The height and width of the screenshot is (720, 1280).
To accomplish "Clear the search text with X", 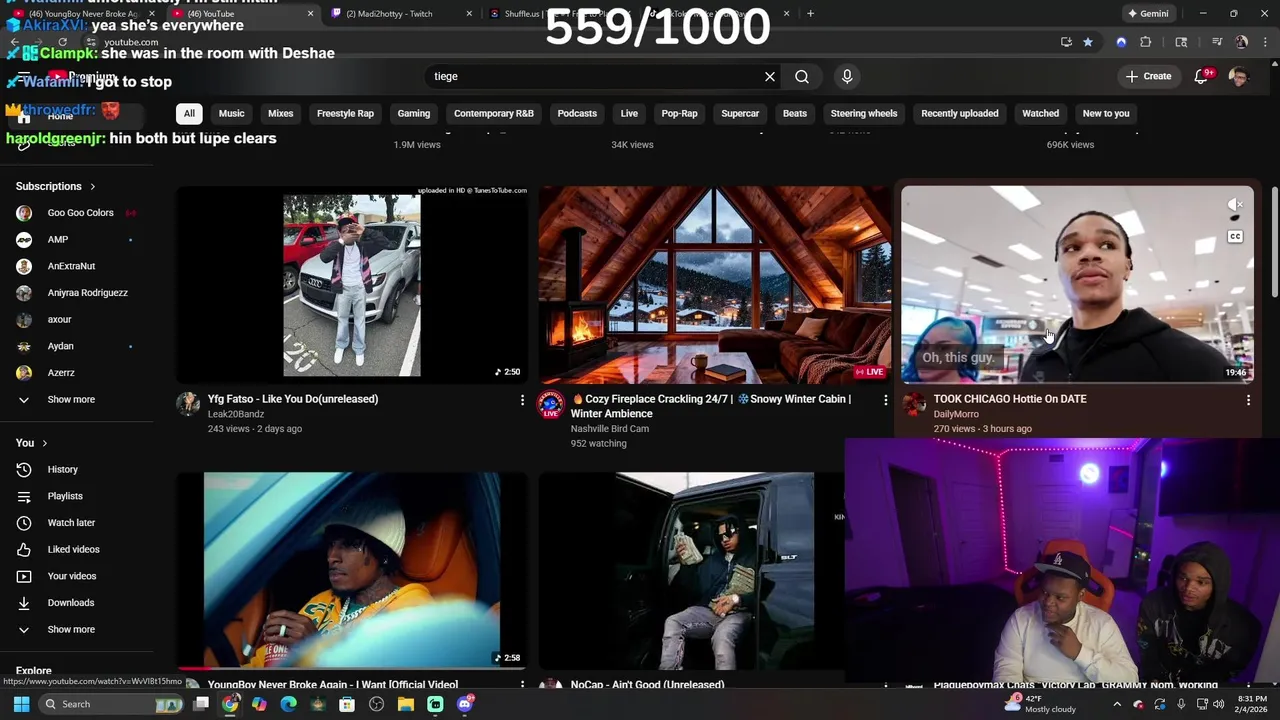I will click(x=770, y=76).
